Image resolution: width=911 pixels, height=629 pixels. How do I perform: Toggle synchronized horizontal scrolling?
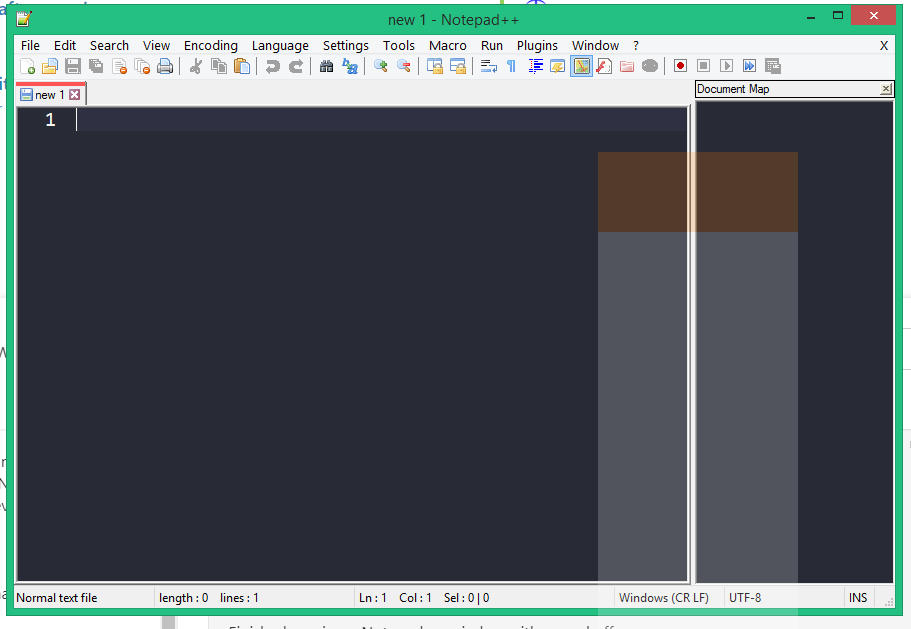(x=458, y=66)
